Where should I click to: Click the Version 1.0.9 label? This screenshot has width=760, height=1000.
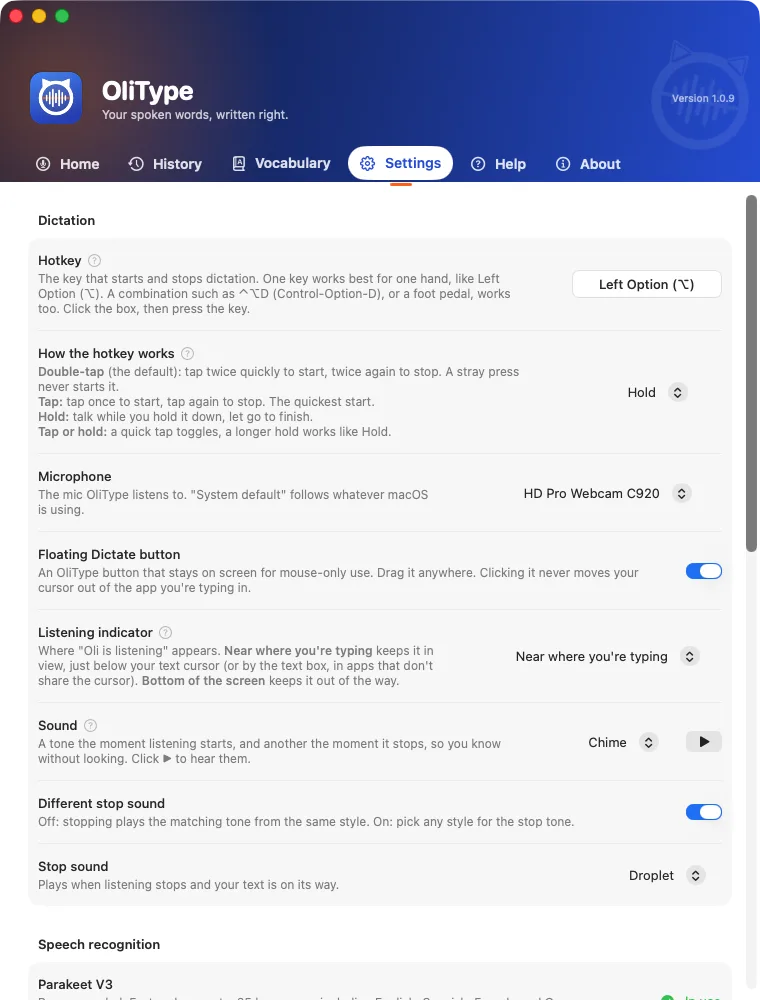(x=703, y=98)
